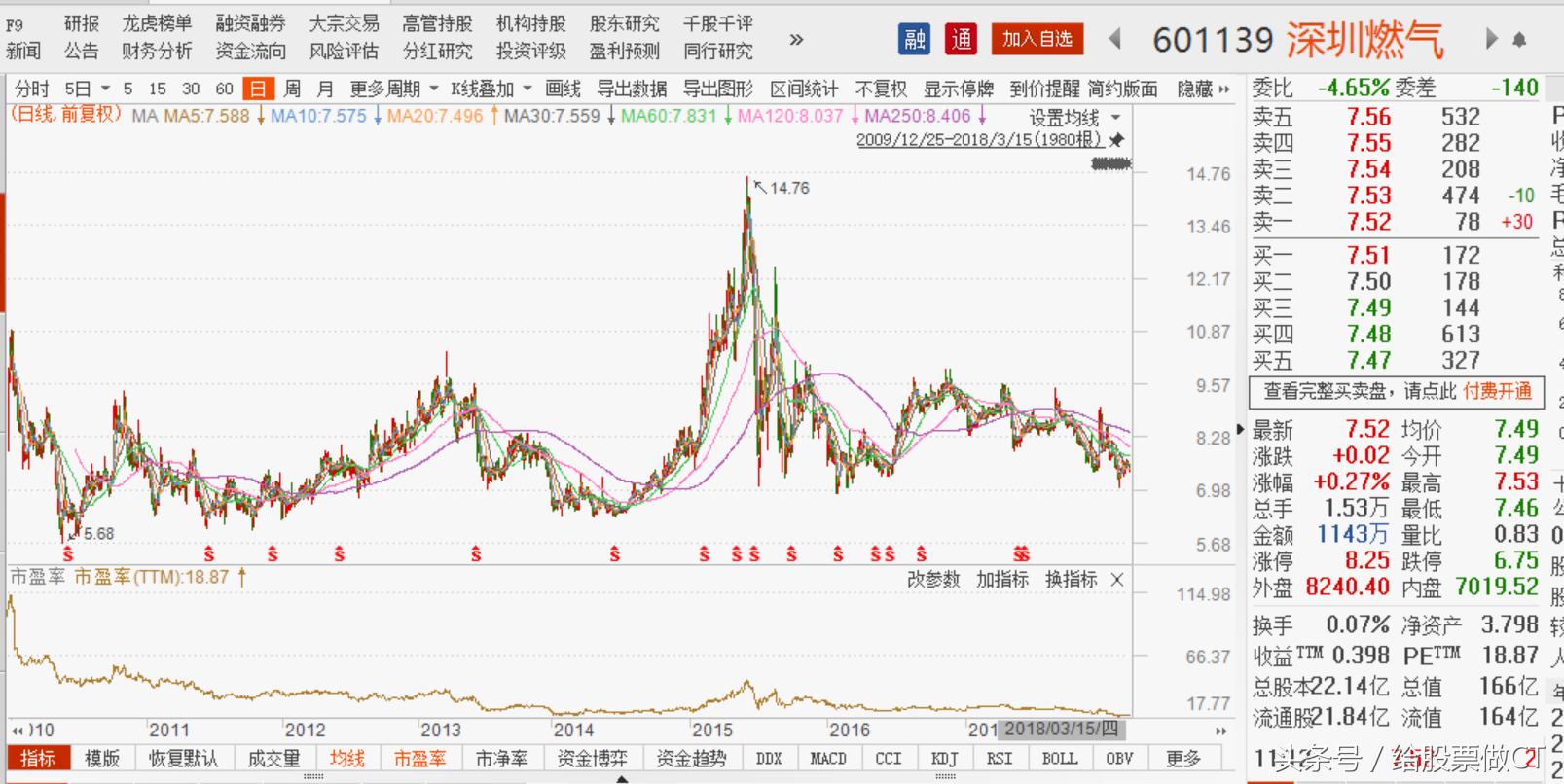Screen dimensions: 1564x784
Task: Toggle 不复权 price adjustment
Action: tap(881, 89)
